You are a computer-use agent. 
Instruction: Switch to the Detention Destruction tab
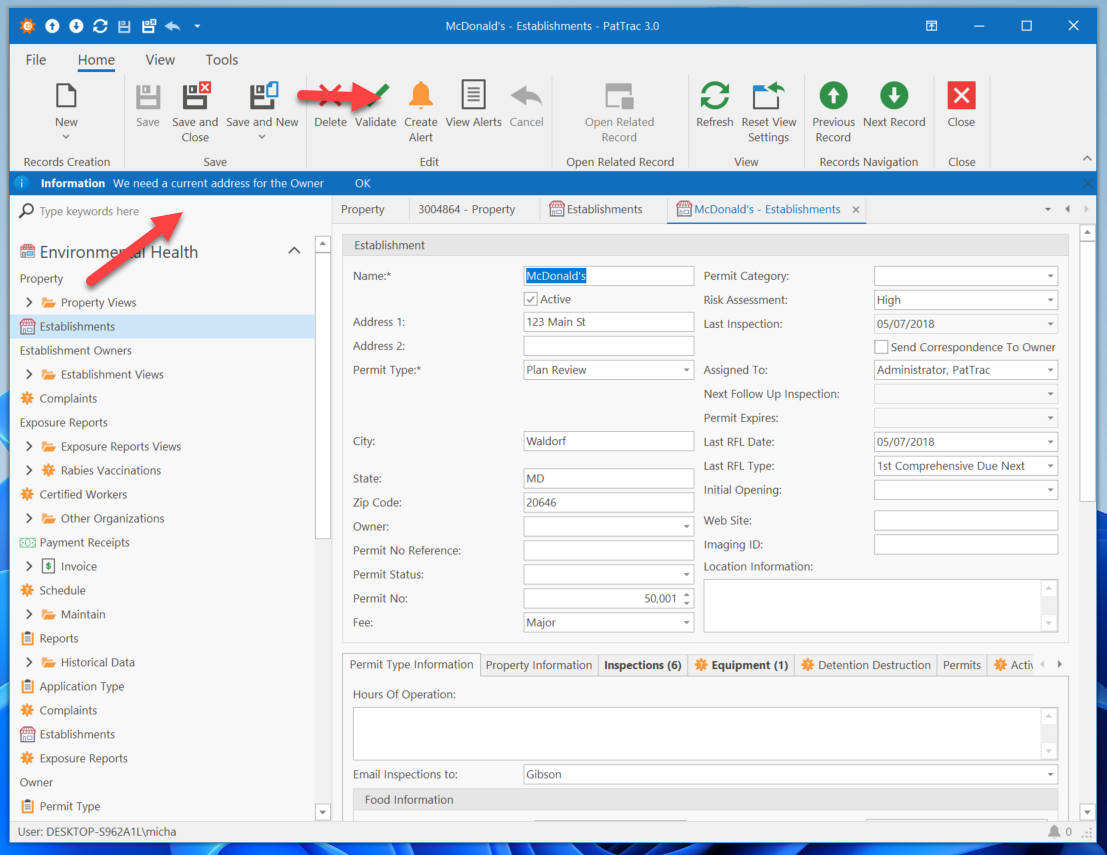point(866,665)
